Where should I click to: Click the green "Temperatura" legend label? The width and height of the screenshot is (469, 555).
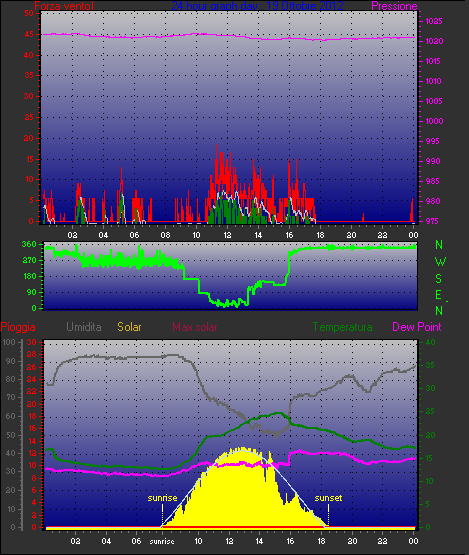(x=342, y=327)
